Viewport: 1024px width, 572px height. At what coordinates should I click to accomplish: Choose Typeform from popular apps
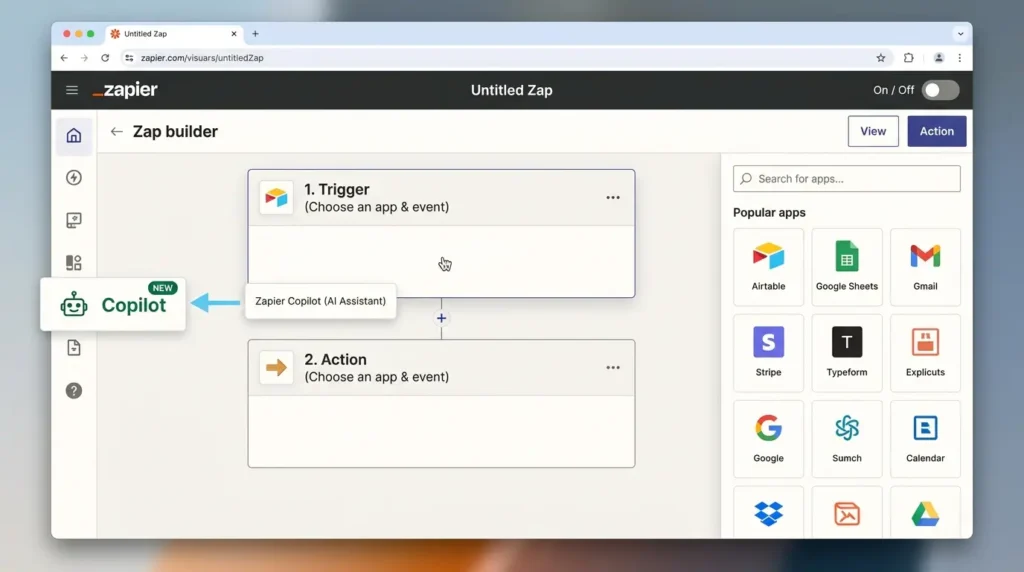coord(846,353)
